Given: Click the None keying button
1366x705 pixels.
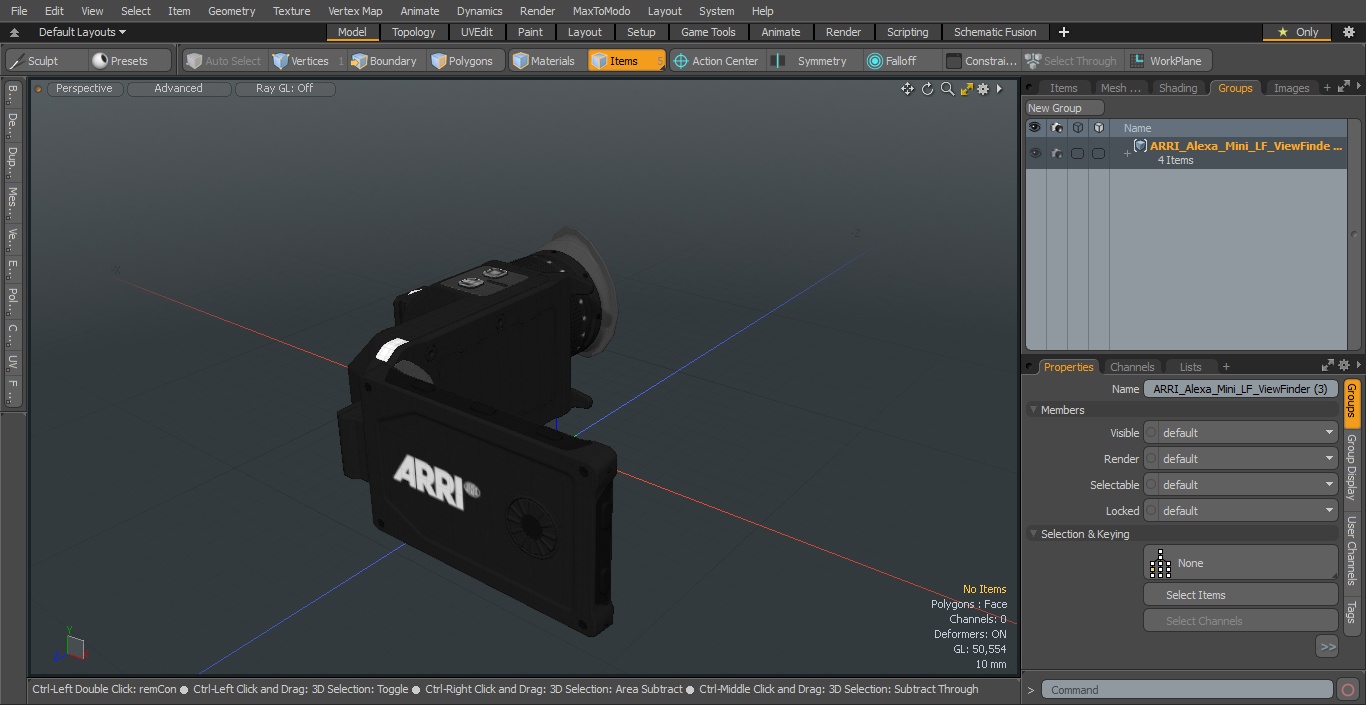Looking at the screenshot, I should [1240, 563].
